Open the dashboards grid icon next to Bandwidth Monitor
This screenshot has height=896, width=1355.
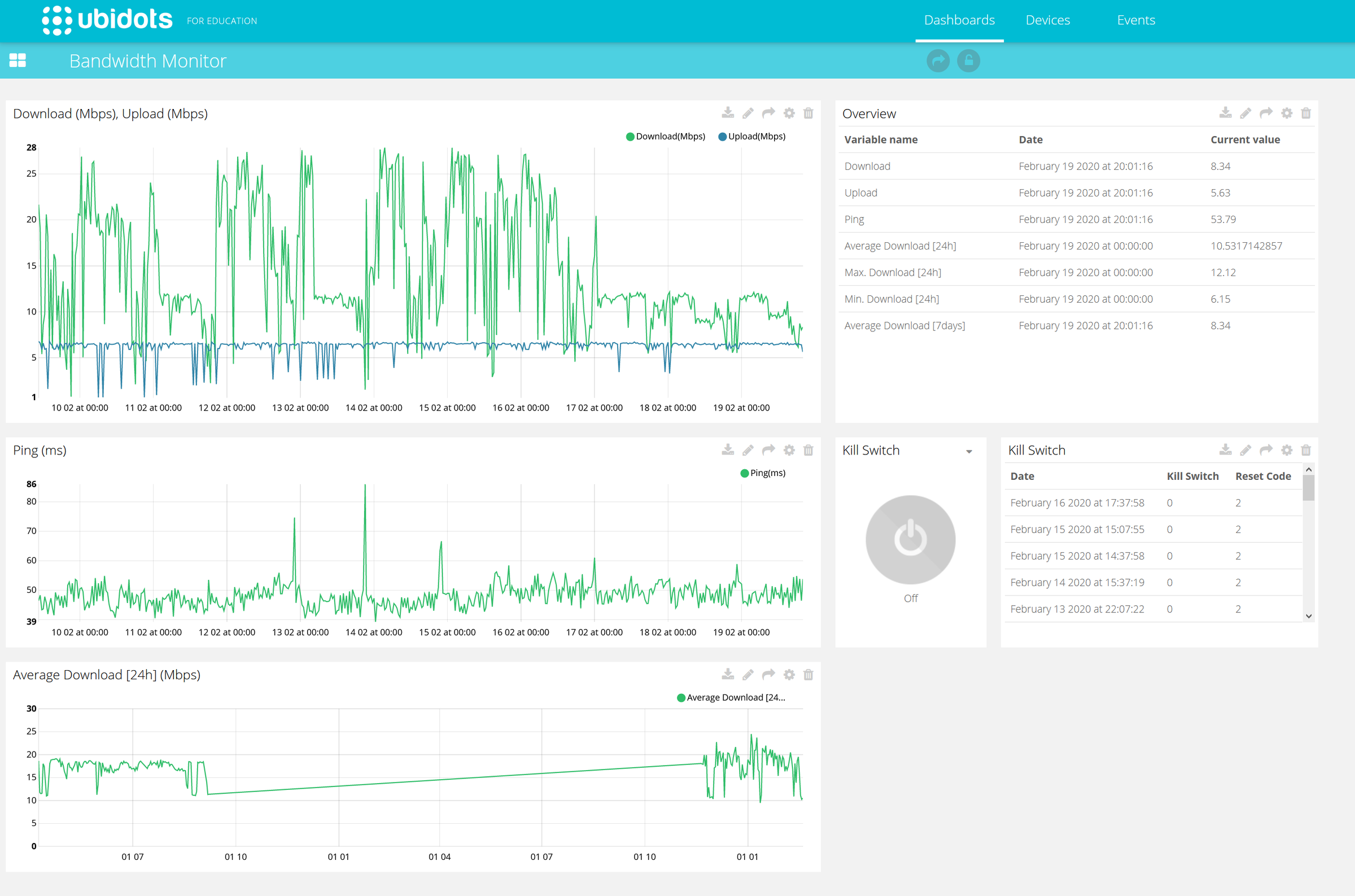tap(18, 60)
